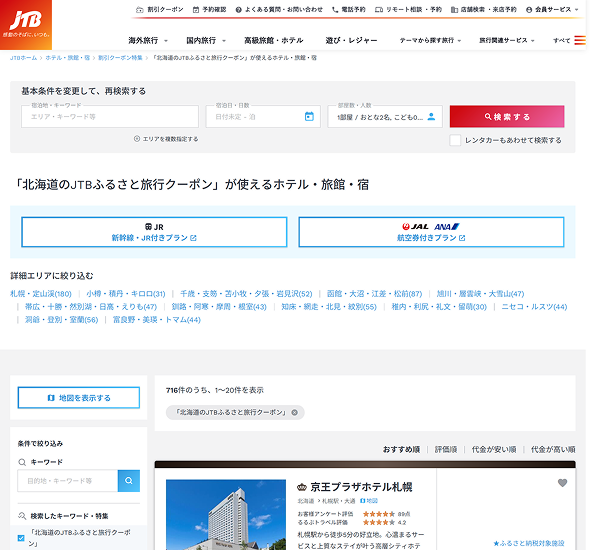
Task: Filter by 千歳・支笏・苫小牧・夕張・岩見沢(52)
Action: click(x=246, y=294)
